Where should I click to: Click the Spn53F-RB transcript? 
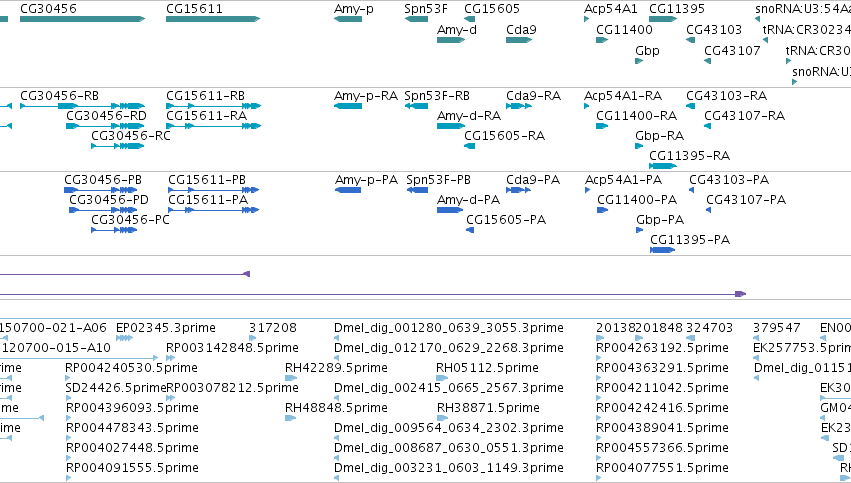click(x=416, y=106)
